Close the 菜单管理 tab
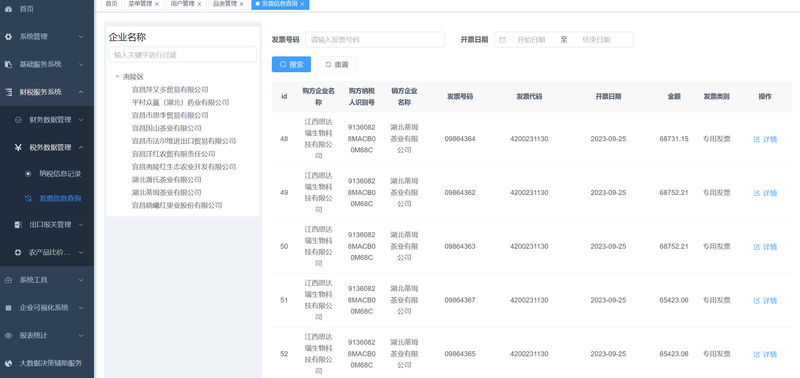 (x=157, y=4)
